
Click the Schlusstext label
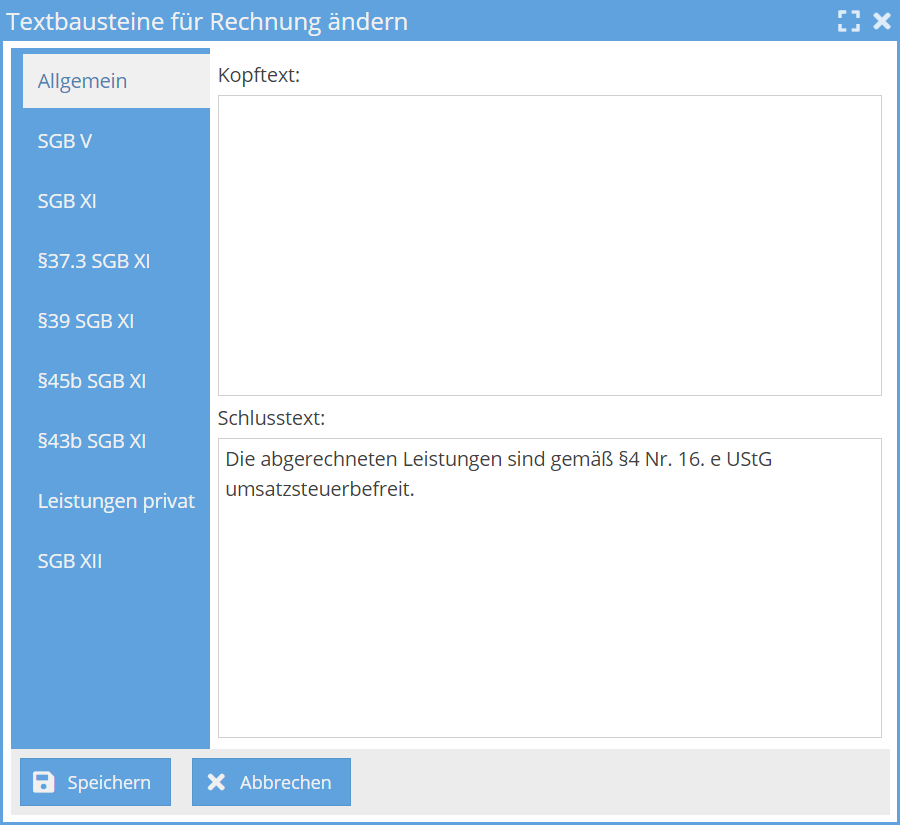[x=271, y=418]
